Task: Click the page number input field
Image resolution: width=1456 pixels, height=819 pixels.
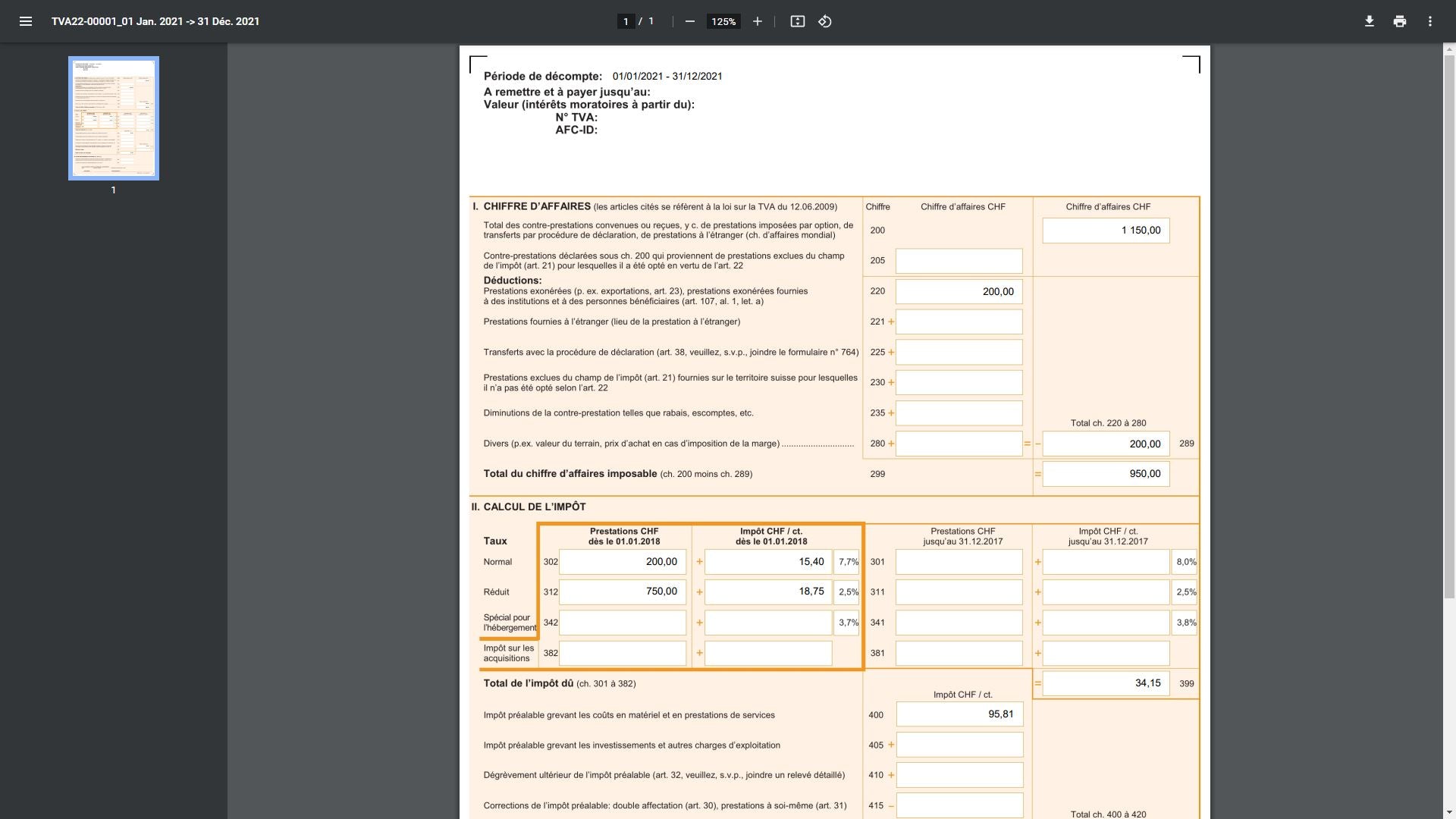Action: [x=626, y=21]
